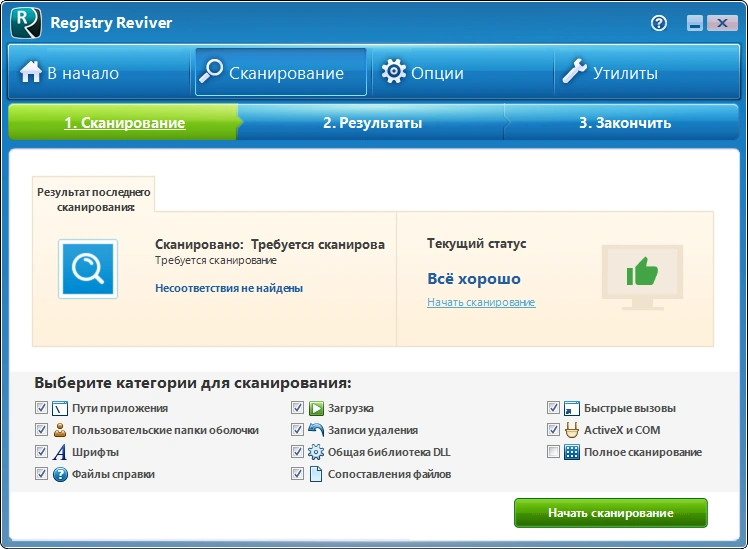Toggle the Загрузка checkbox

coord(297,408)
